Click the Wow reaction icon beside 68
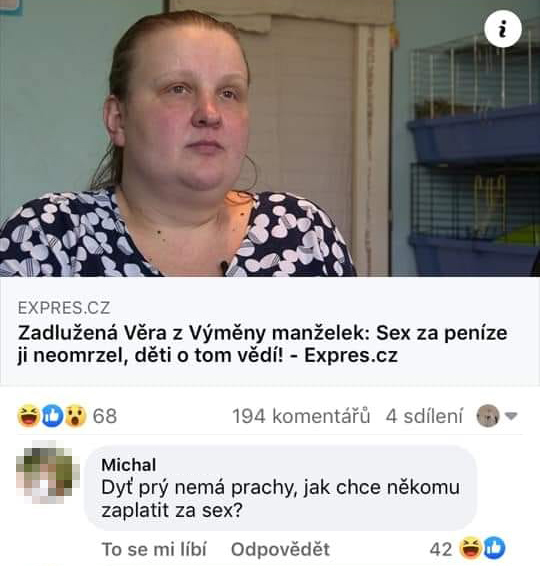Image resolution: width=540 pixels, height=571 pixels. pyautogui.click(x=75, y=416)
